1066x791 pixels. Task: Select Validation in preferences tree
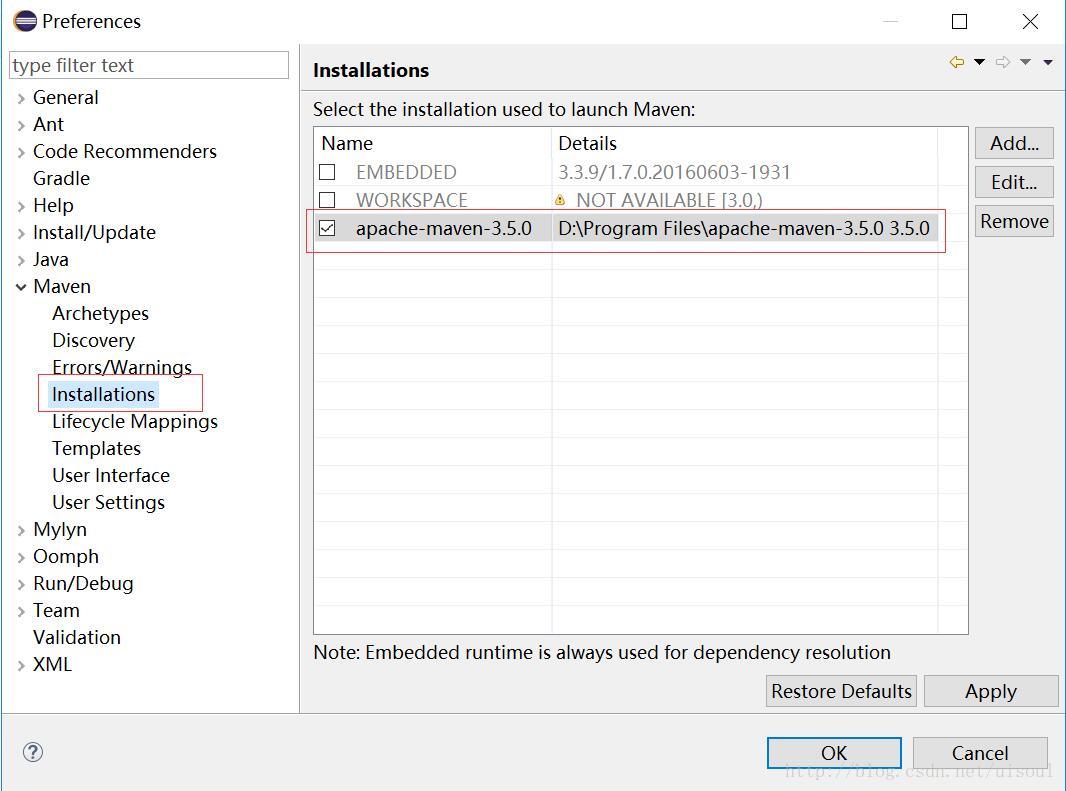point(77,637)
